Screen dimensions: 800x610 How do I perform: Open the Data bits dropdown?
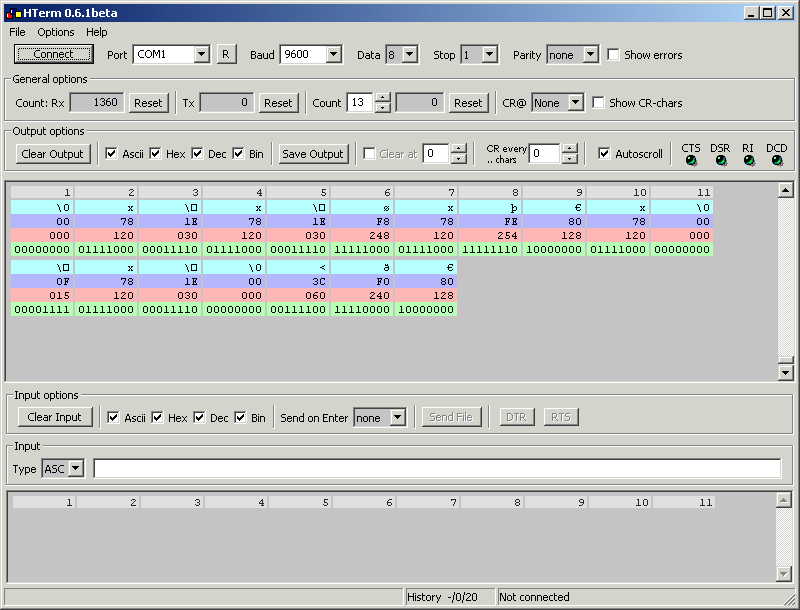410,55
